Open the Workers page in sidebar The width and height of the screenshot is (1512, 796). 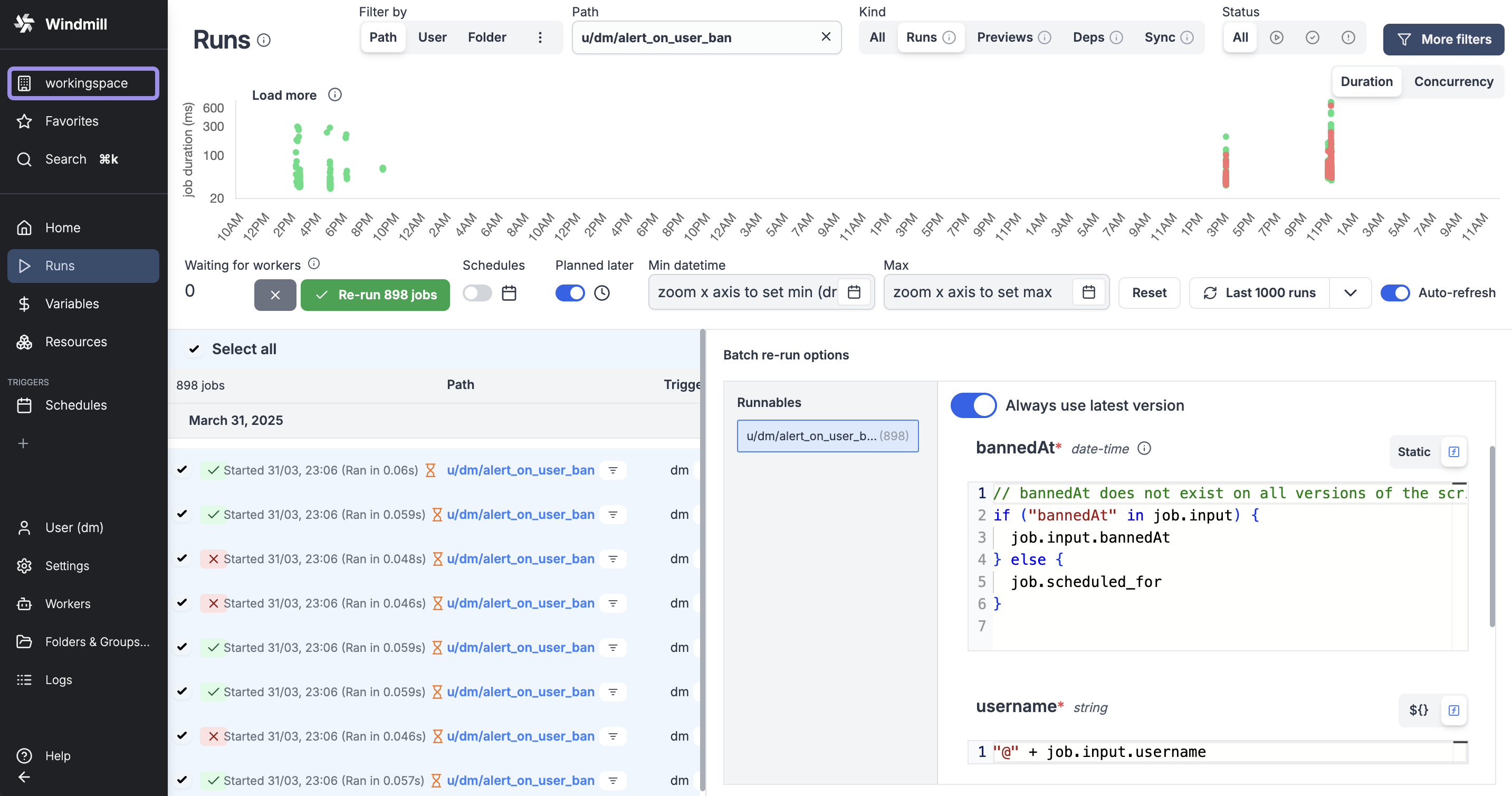tap(68, 603)
